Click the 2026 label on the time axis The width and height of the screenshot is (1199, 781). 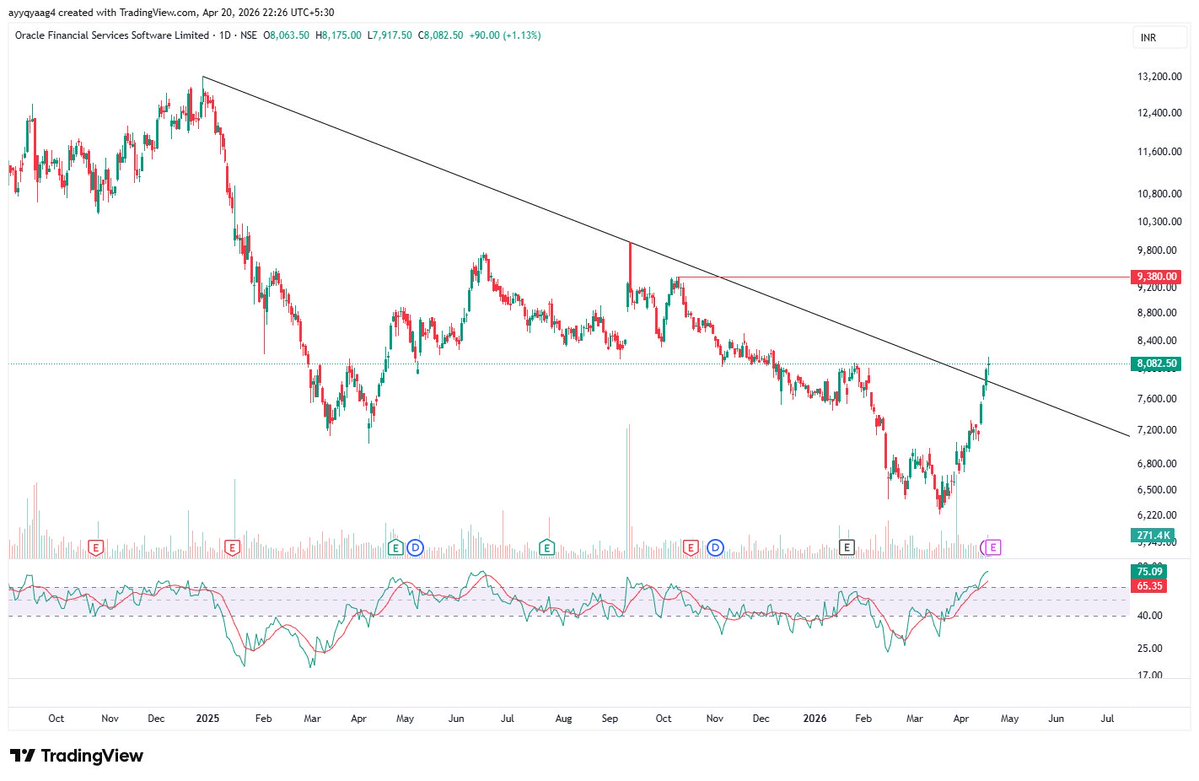[815, 718]
